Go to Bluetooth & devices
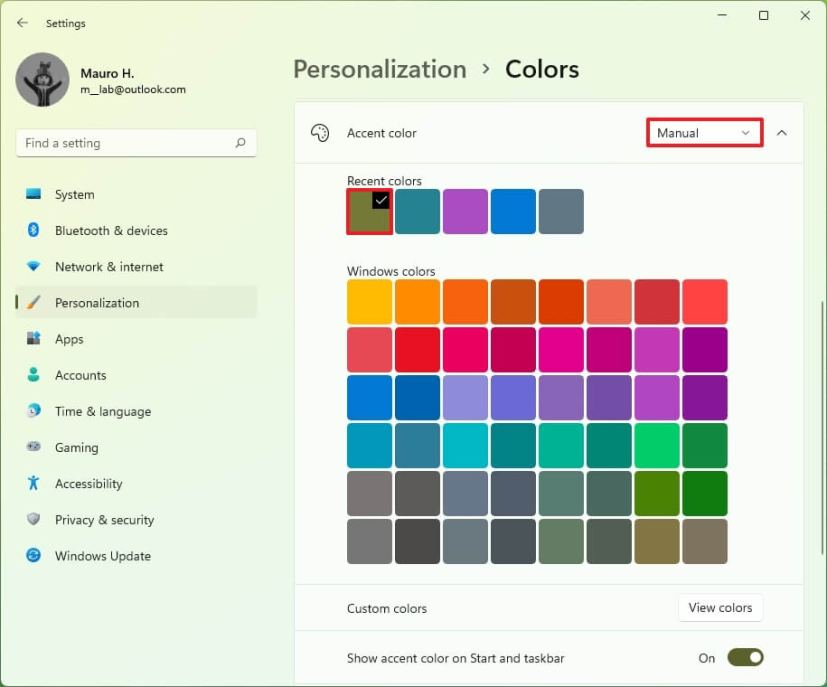Viewport: 827px width, 687px height. 136,230
